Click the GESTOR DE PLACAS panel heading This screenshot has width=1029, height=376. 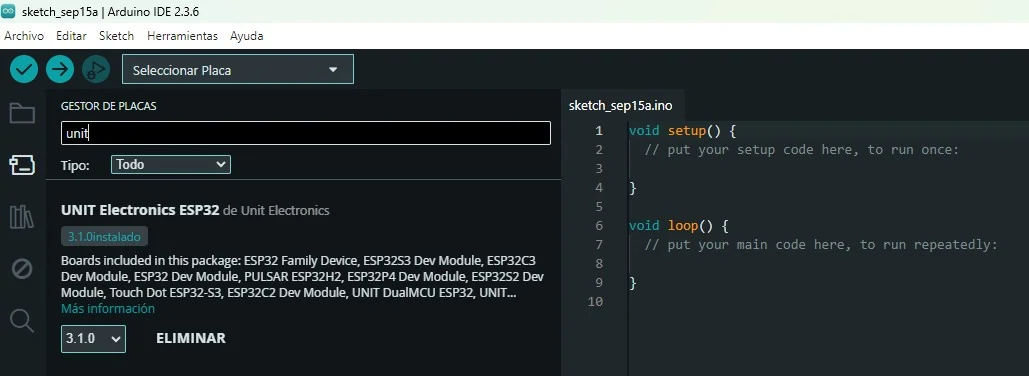108,106
